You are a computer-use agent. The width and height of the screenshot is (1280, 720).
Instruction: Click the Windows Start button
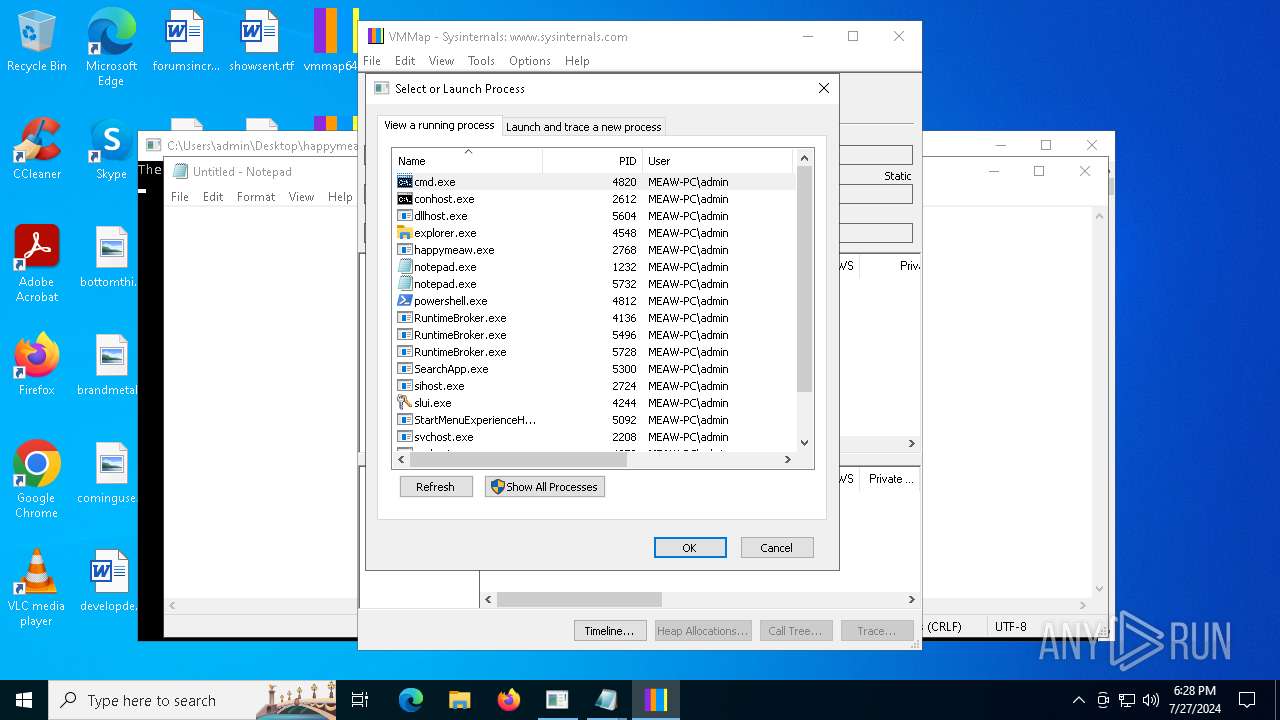24,700
